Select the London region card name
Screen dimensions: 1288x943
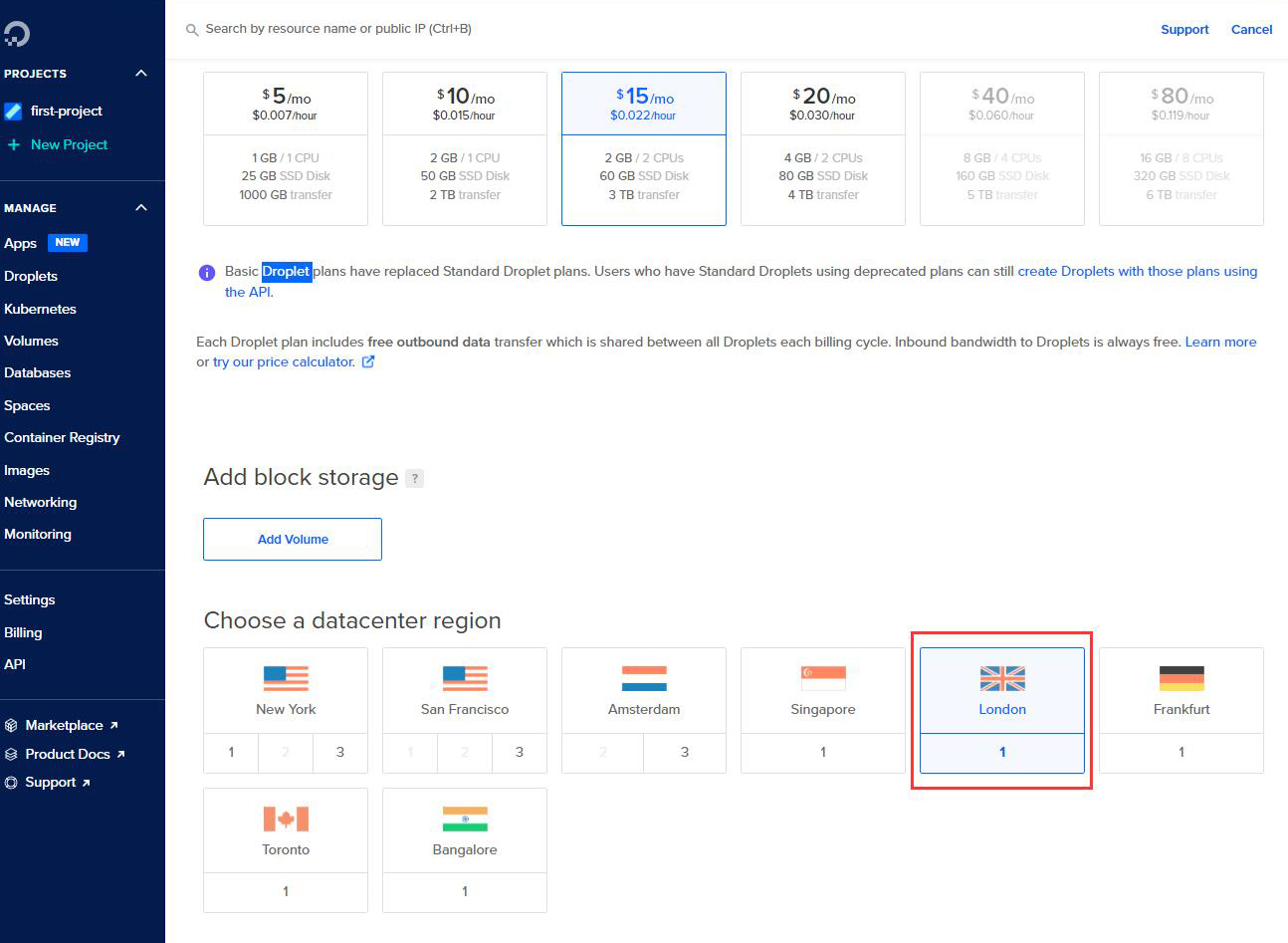click(x=1002, y=709)
